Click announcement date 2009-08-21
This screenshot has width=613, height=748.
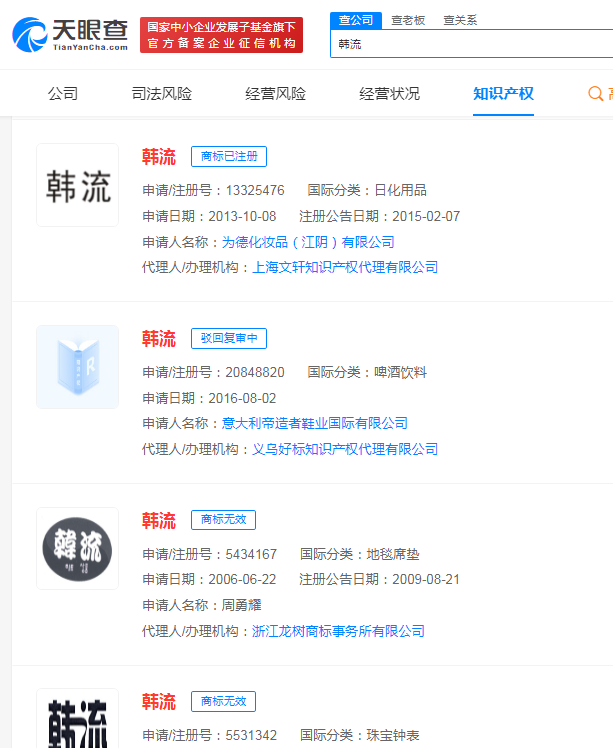pyautogui.click(x=426, y=580)
